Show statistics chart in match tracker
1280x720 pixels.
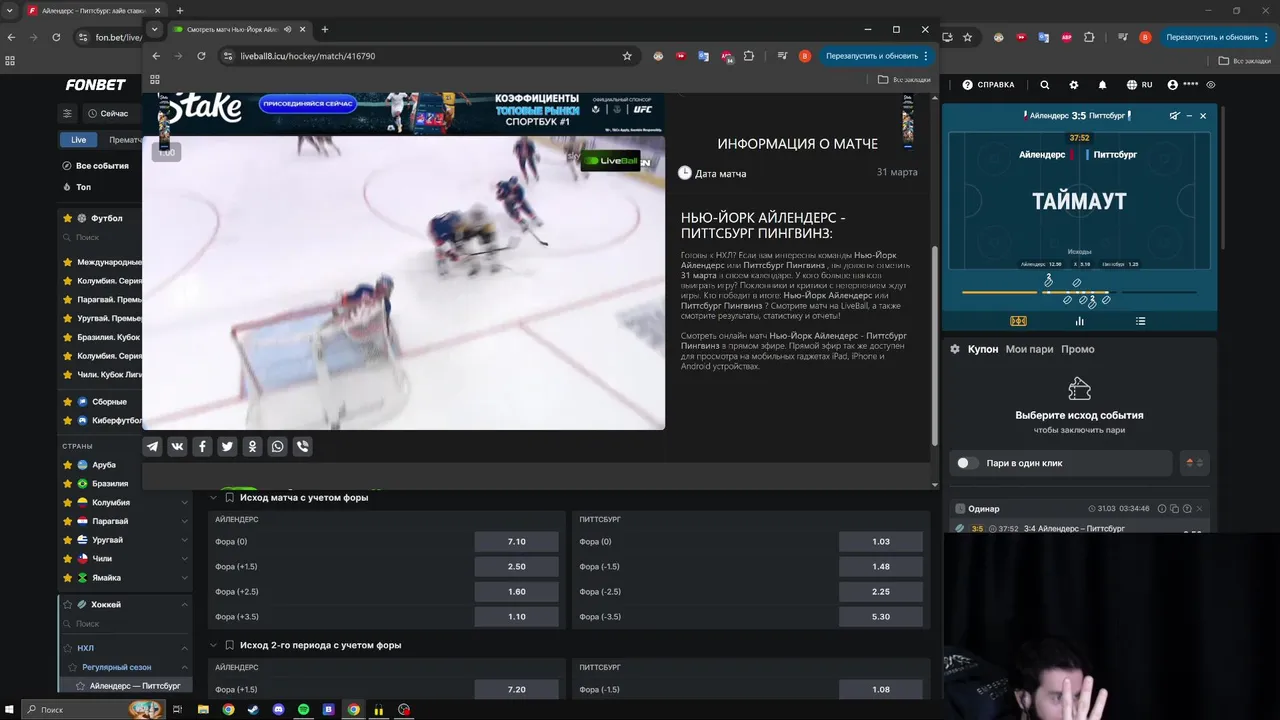tap(1079, 321)
